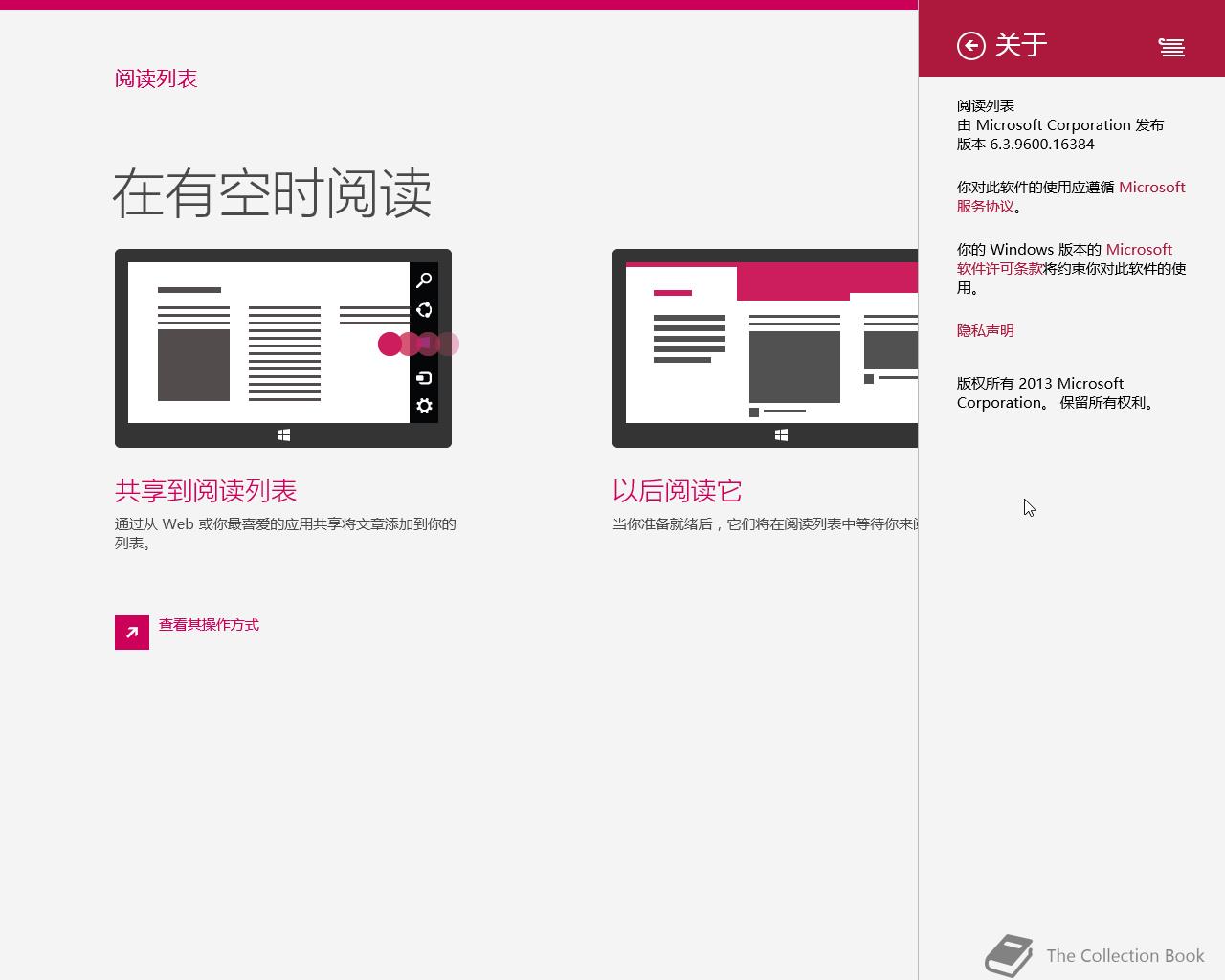Screen dimensions: 1225x980
Task: Click the 以后阅读它 illustration
Action: (766, 348)
